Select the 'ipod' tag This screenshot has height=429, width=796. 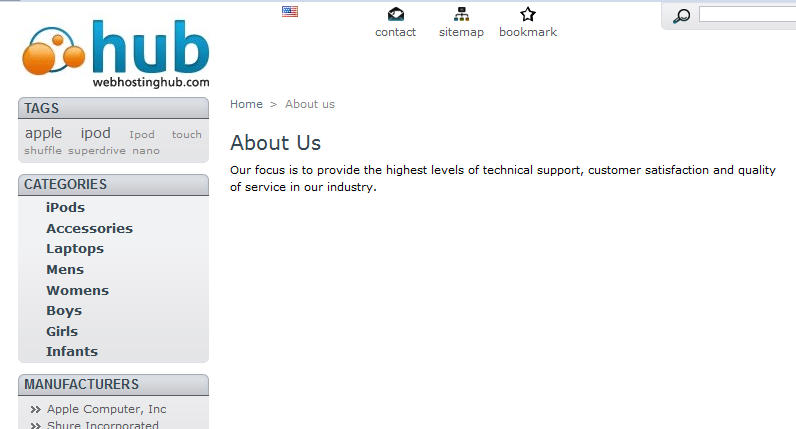[x=96, y=134]
